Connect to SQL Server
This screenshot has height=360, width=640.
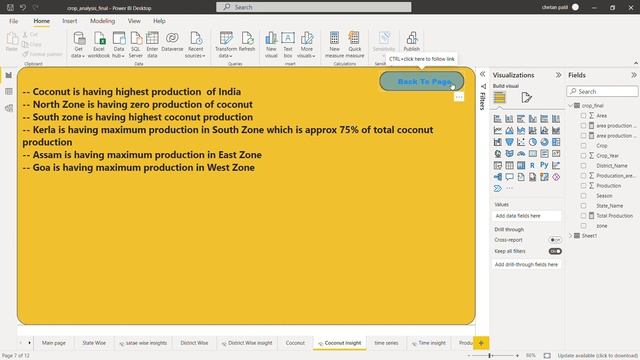point(136,45)
